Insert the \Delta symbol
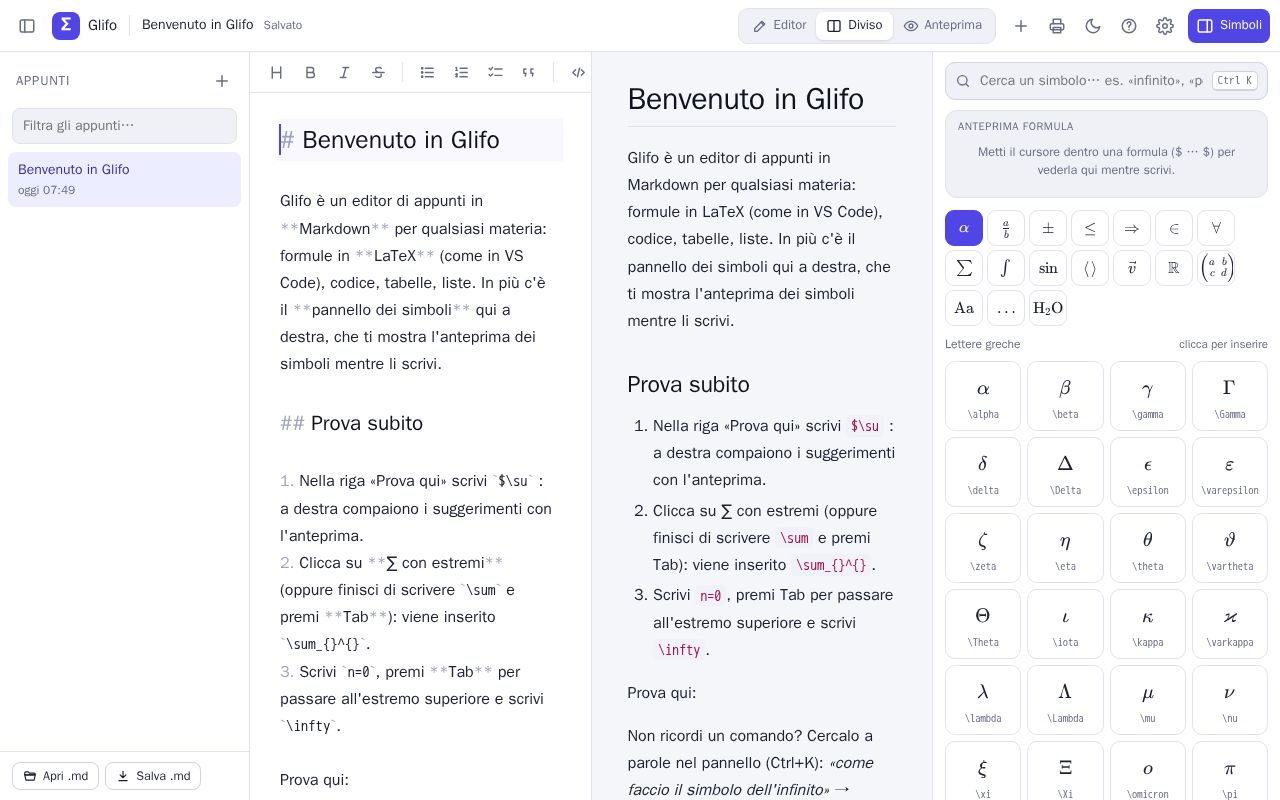 (1065, 472)
